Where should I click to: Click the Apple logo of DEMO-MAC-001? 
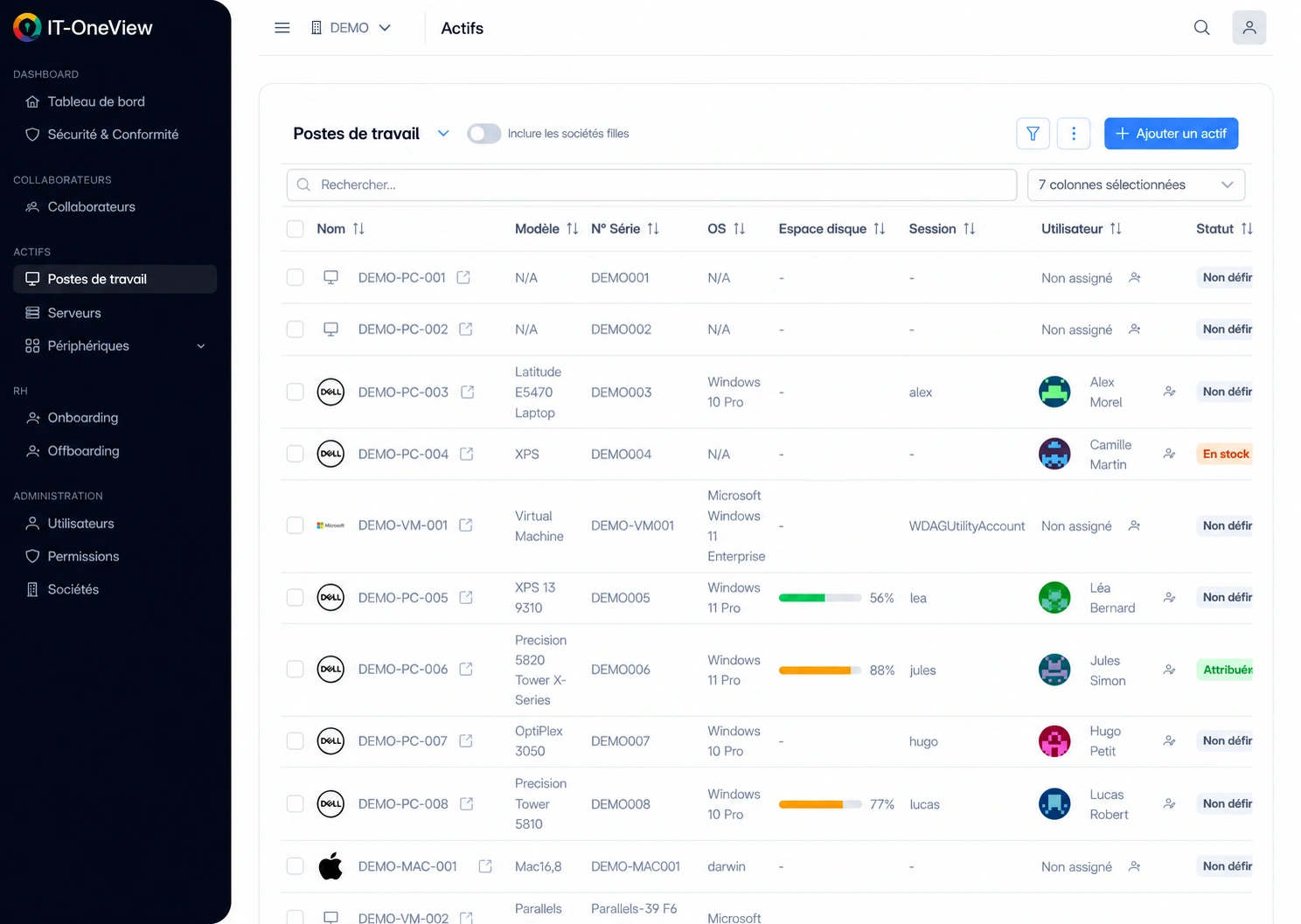point(330,866)
